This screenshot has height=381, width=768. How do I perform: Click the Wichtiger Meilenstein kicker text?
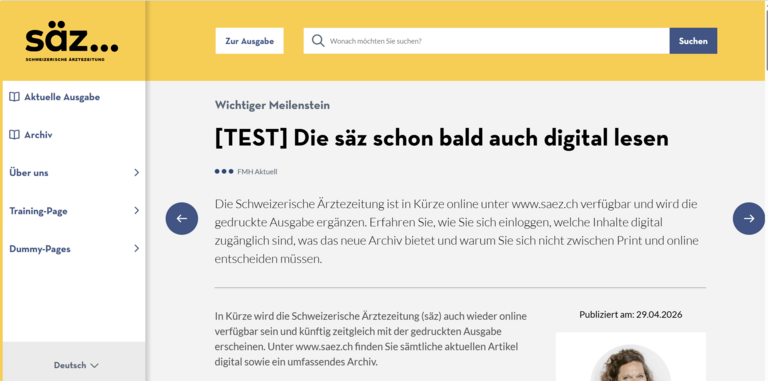pos(272,105)
